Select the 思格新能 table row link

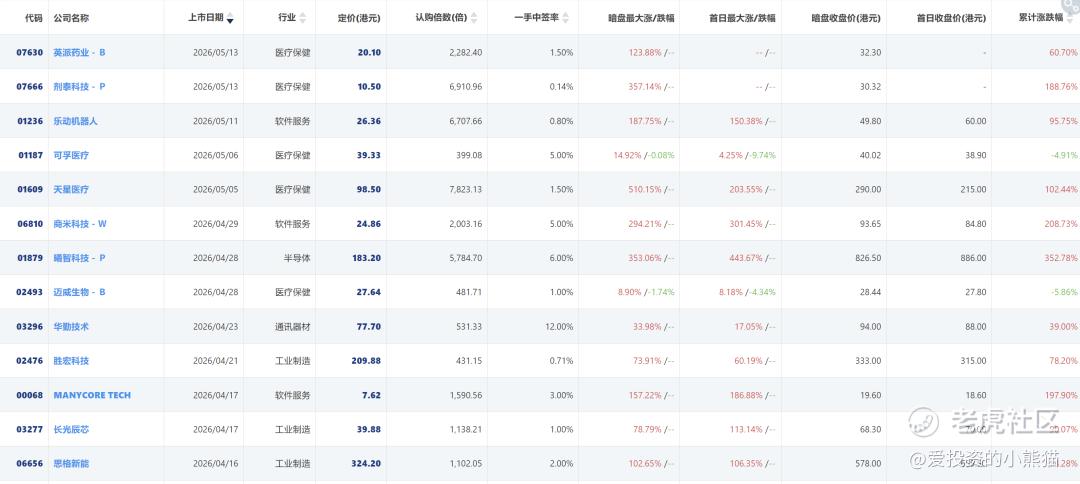71,463
